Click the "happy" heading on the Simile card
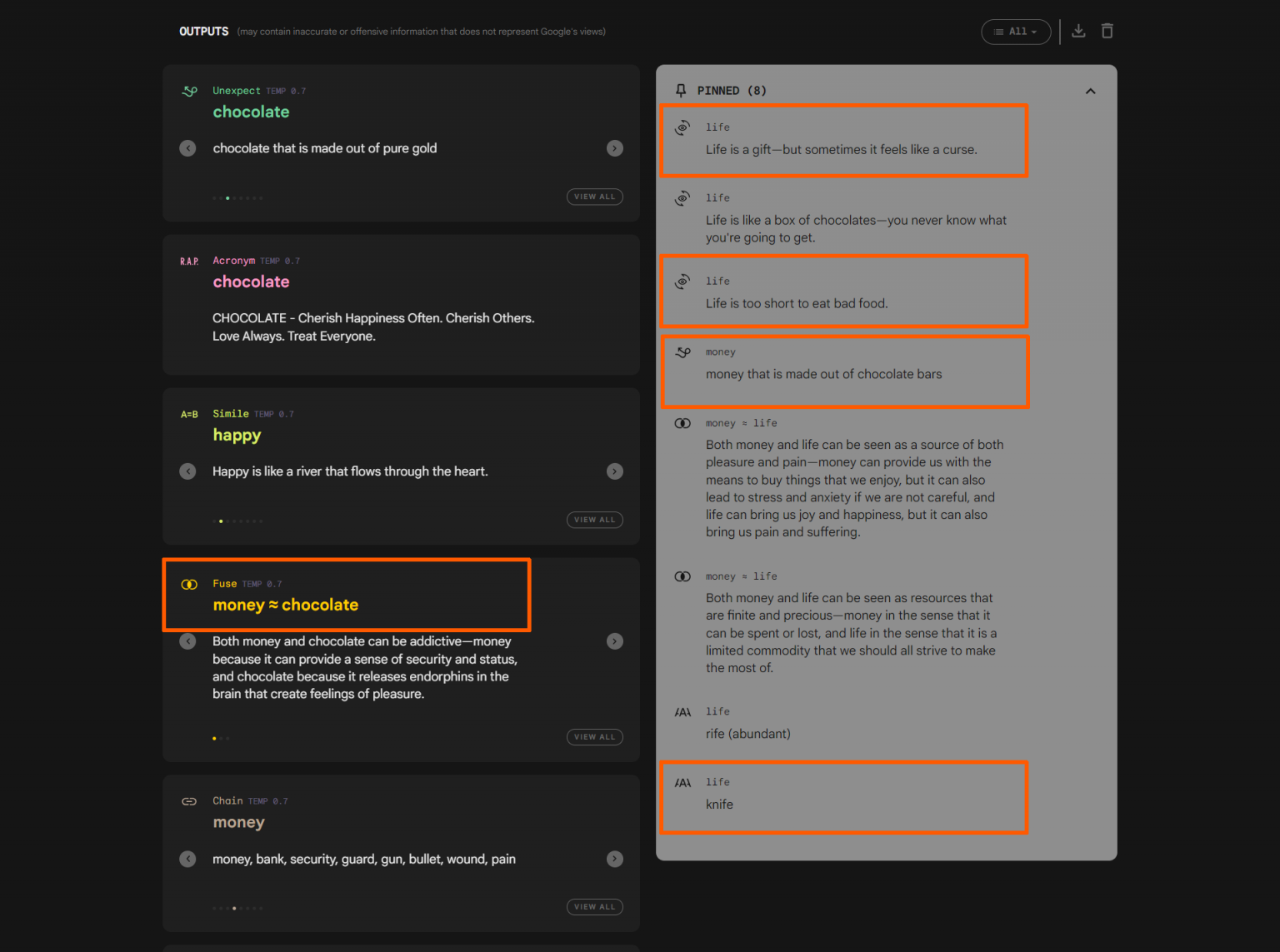 coord(237,436)
